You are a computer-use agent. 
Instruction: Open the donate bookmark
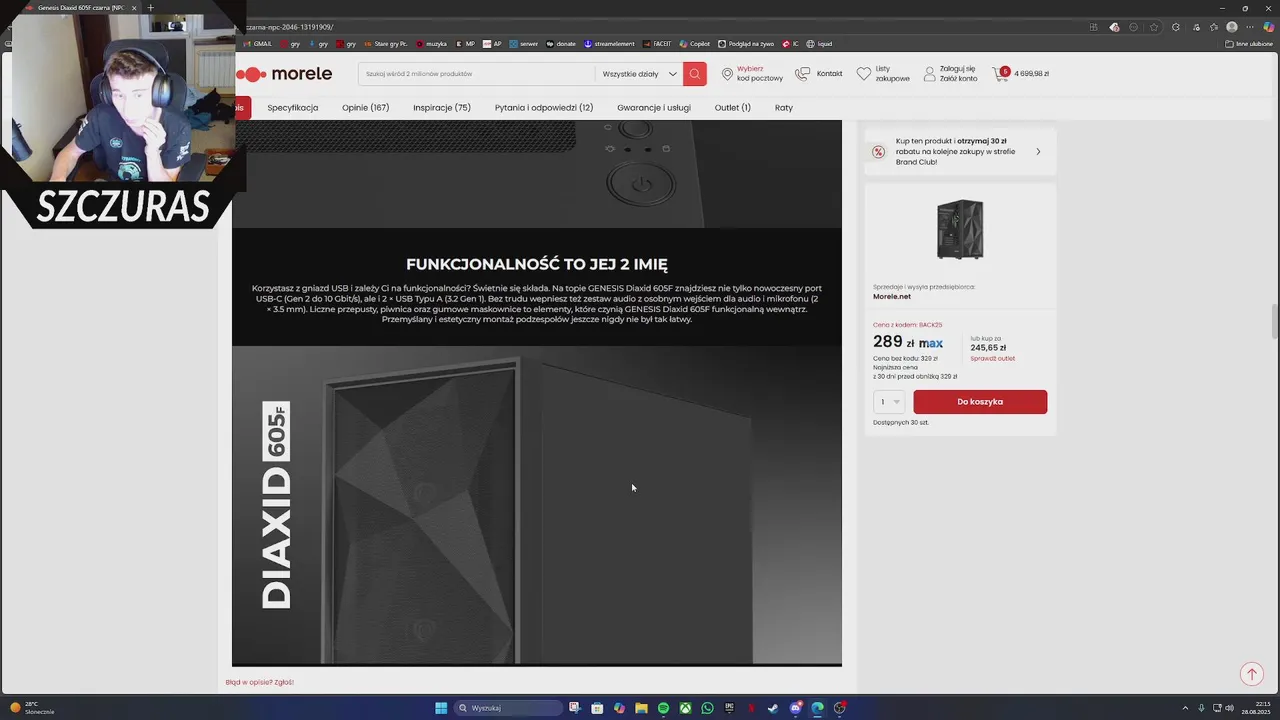561,44
